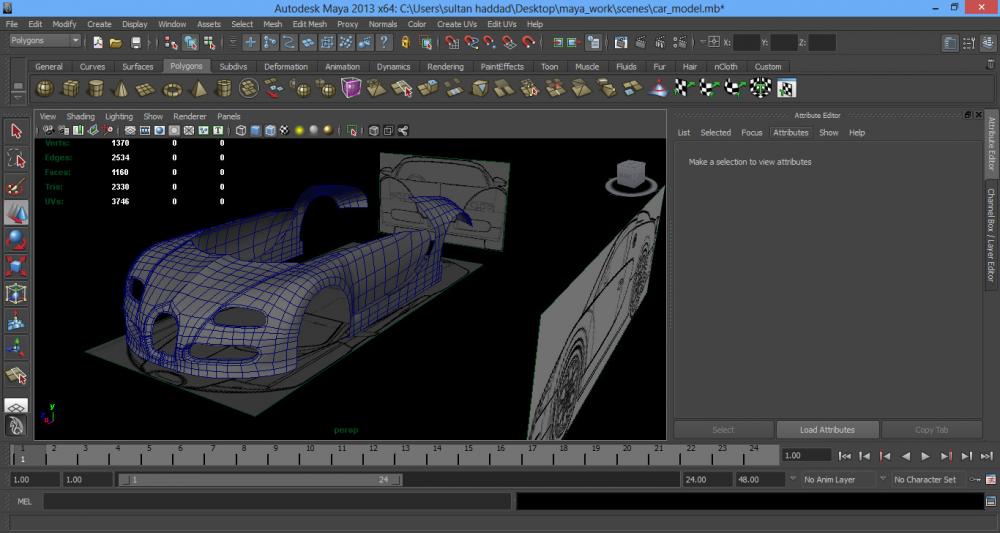The height and width of the screenshot is (533, 1000).
Task: Click the time range slider bar
Action: [x=260, y=480]
